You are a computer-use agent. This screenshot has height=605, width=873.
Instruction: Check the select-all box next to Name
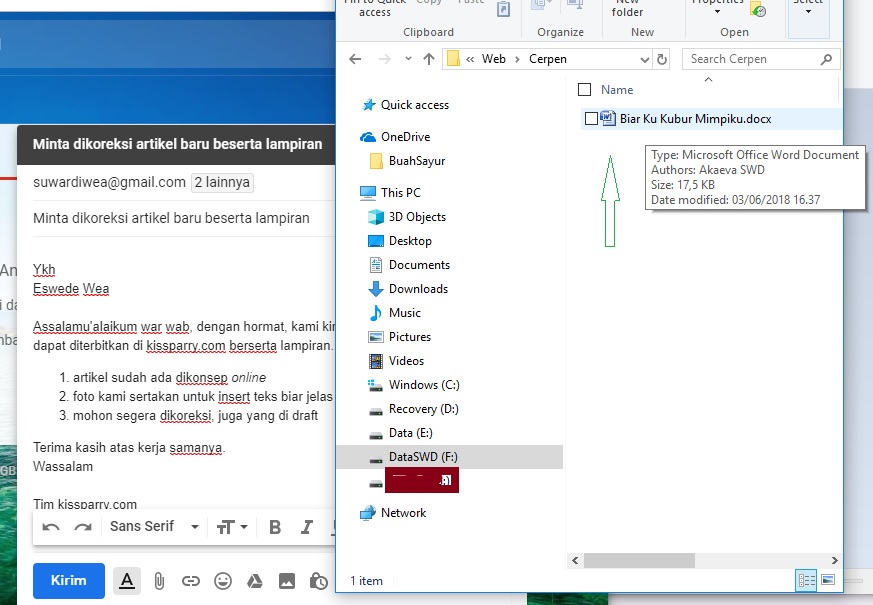click(585, 90)
